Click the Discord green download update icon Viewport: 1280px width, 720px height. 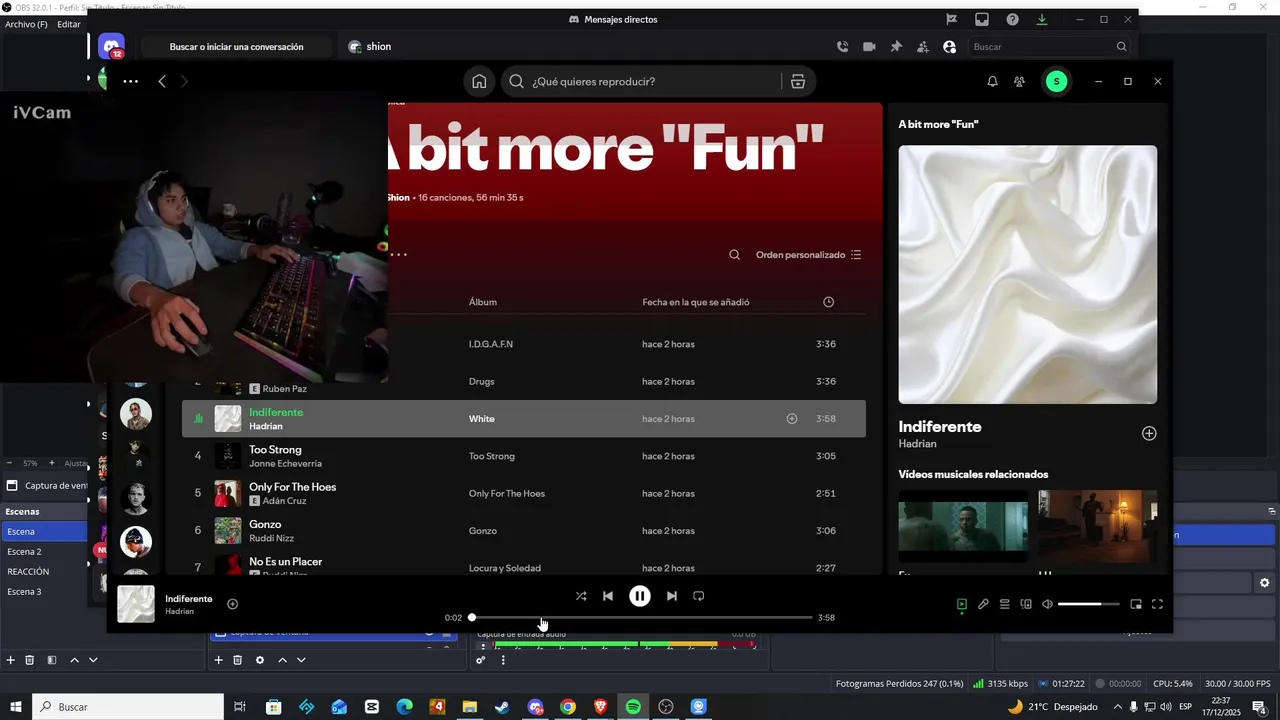point(1041,19)
